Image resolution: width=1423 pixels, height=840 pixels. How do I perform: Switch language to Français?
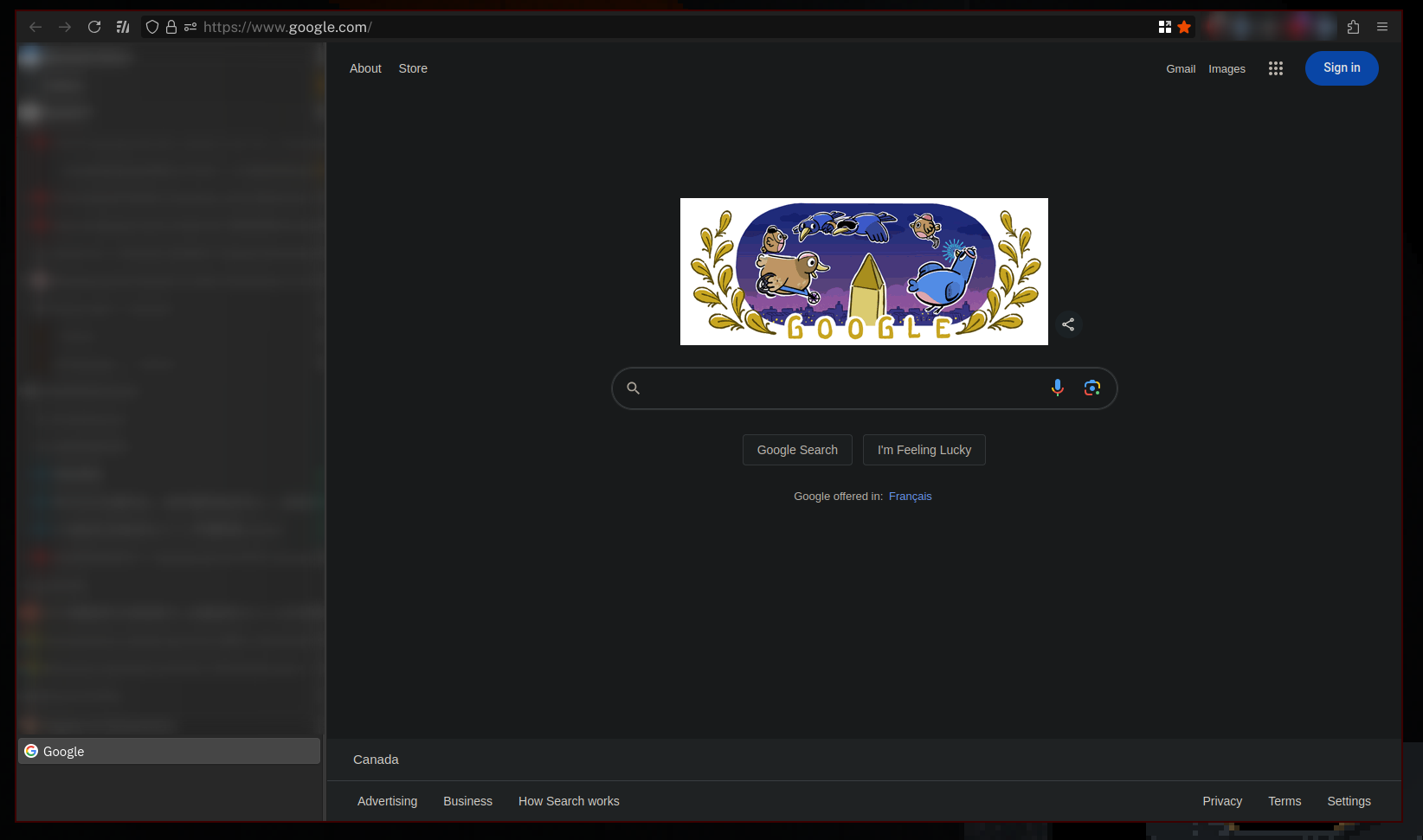(x=910, y=497)
